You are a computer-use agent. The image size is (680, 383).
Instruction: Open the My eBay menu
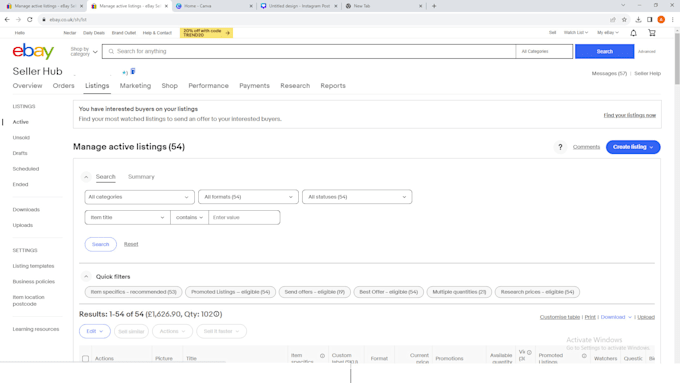pos(608,33)
